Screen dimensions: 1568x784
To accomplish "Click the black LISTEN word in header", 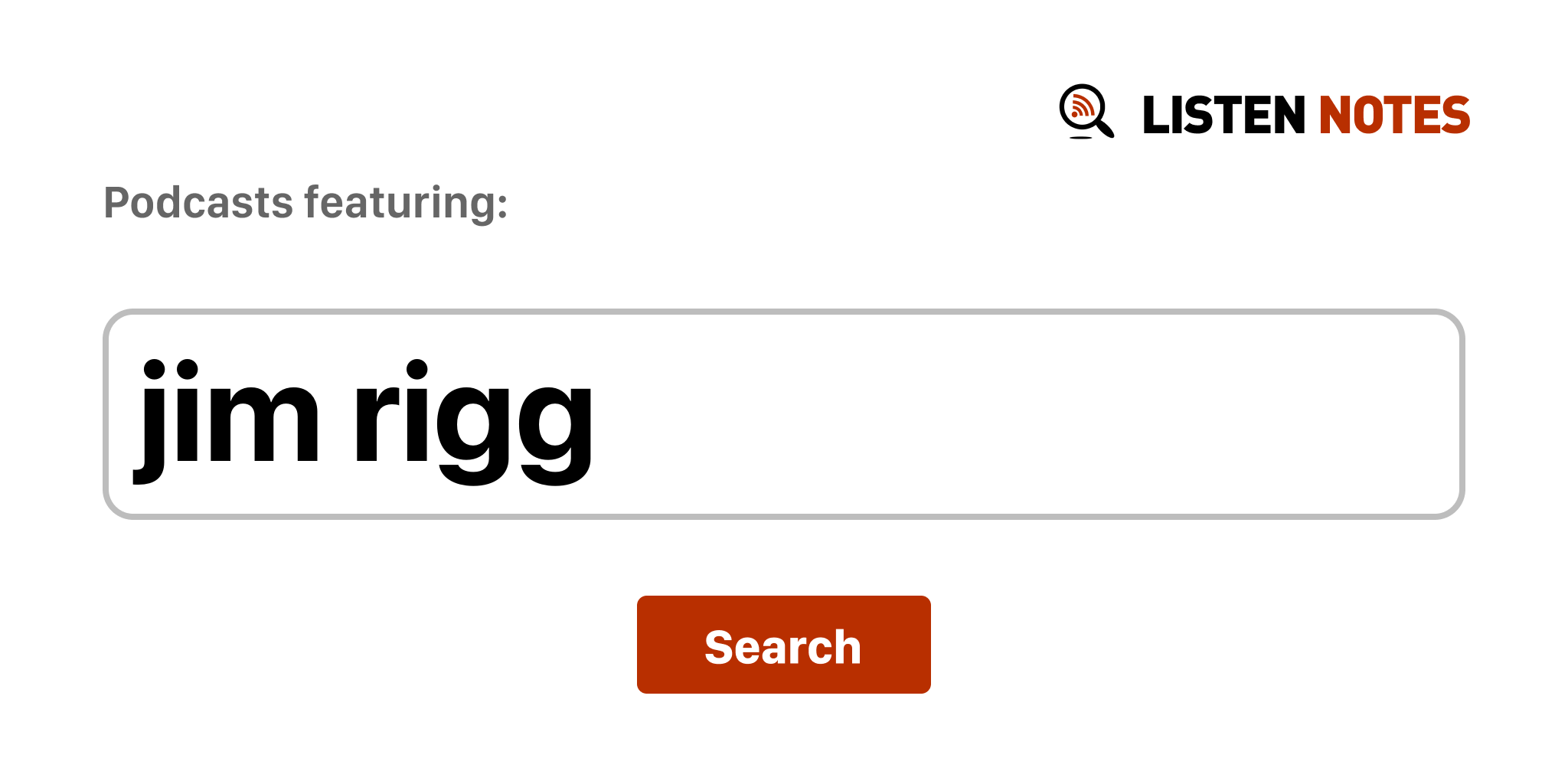I will coord(1223,115).
